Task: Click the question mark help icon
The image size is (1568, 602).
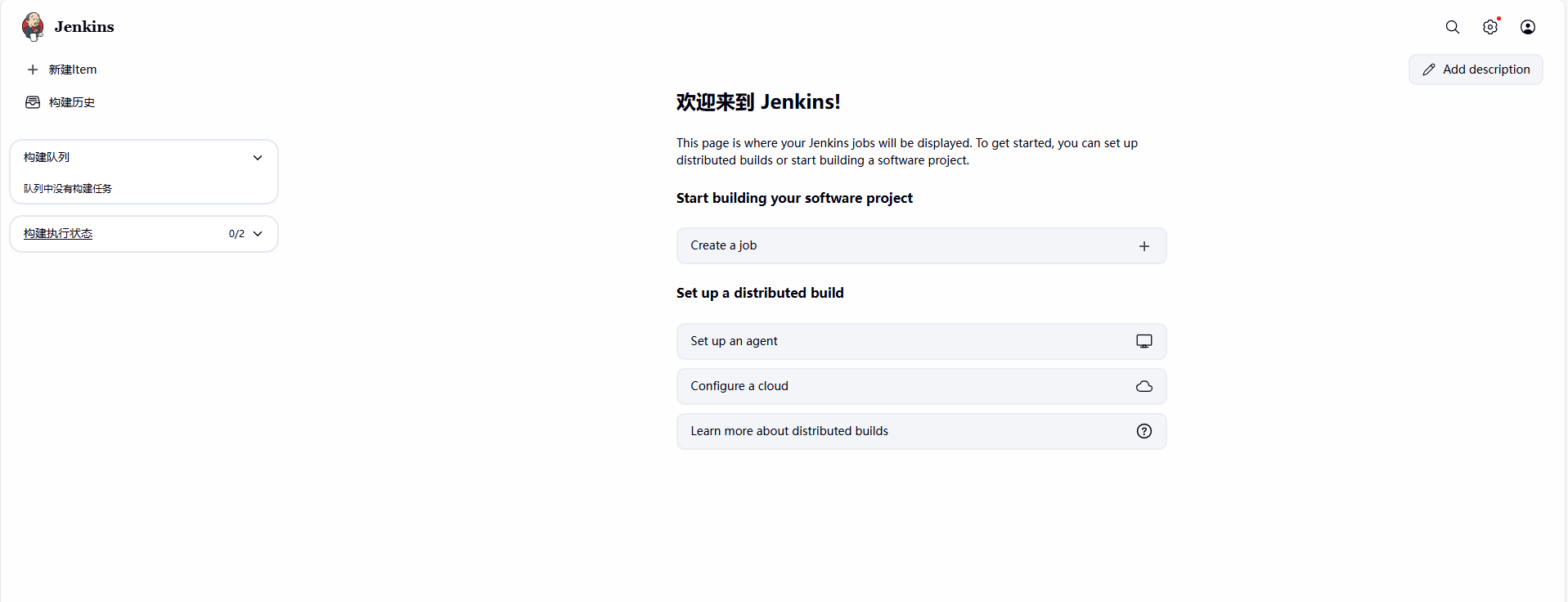Action: [1144, 431]
